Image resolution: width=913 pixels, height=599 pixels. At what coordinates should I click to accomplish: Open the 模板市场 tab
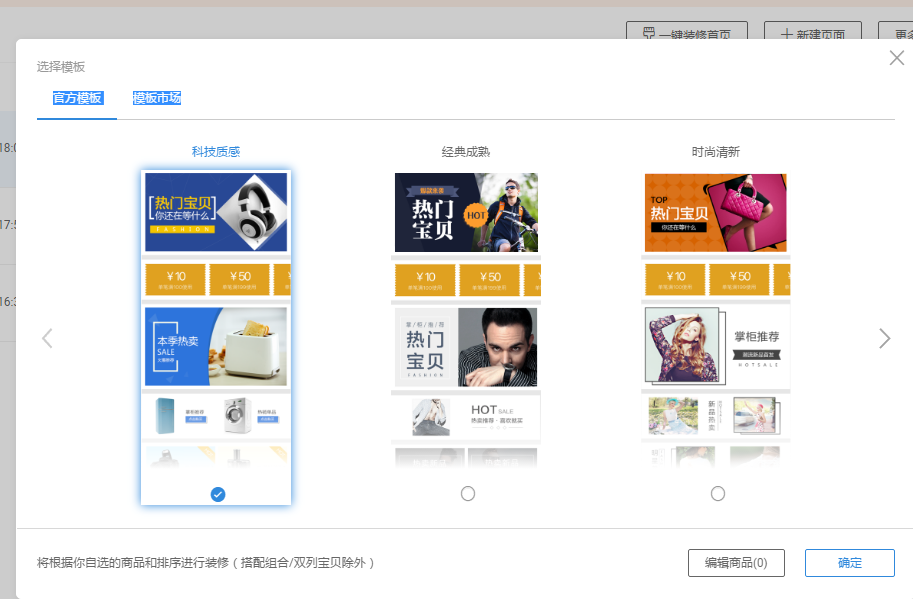coord(157,98)
